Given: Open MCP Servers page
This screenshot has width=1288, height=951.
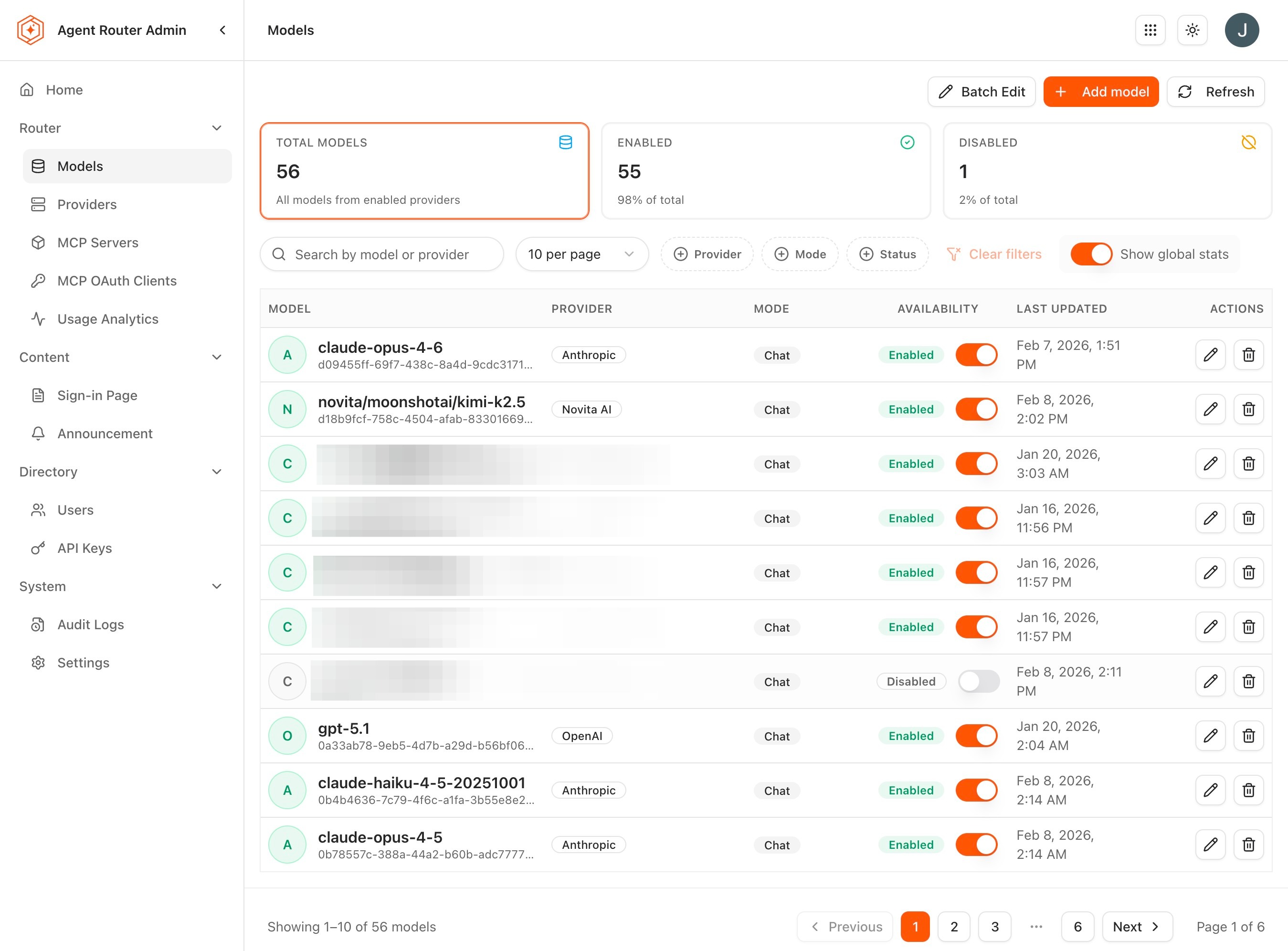Looking at the screenshot, I should pos(127,243).
